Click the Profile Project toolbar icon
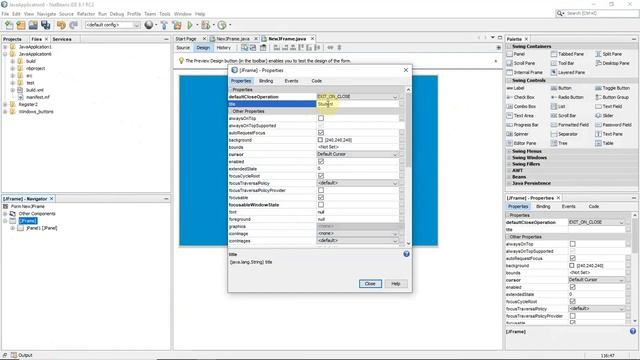 [x=222, y=25]
